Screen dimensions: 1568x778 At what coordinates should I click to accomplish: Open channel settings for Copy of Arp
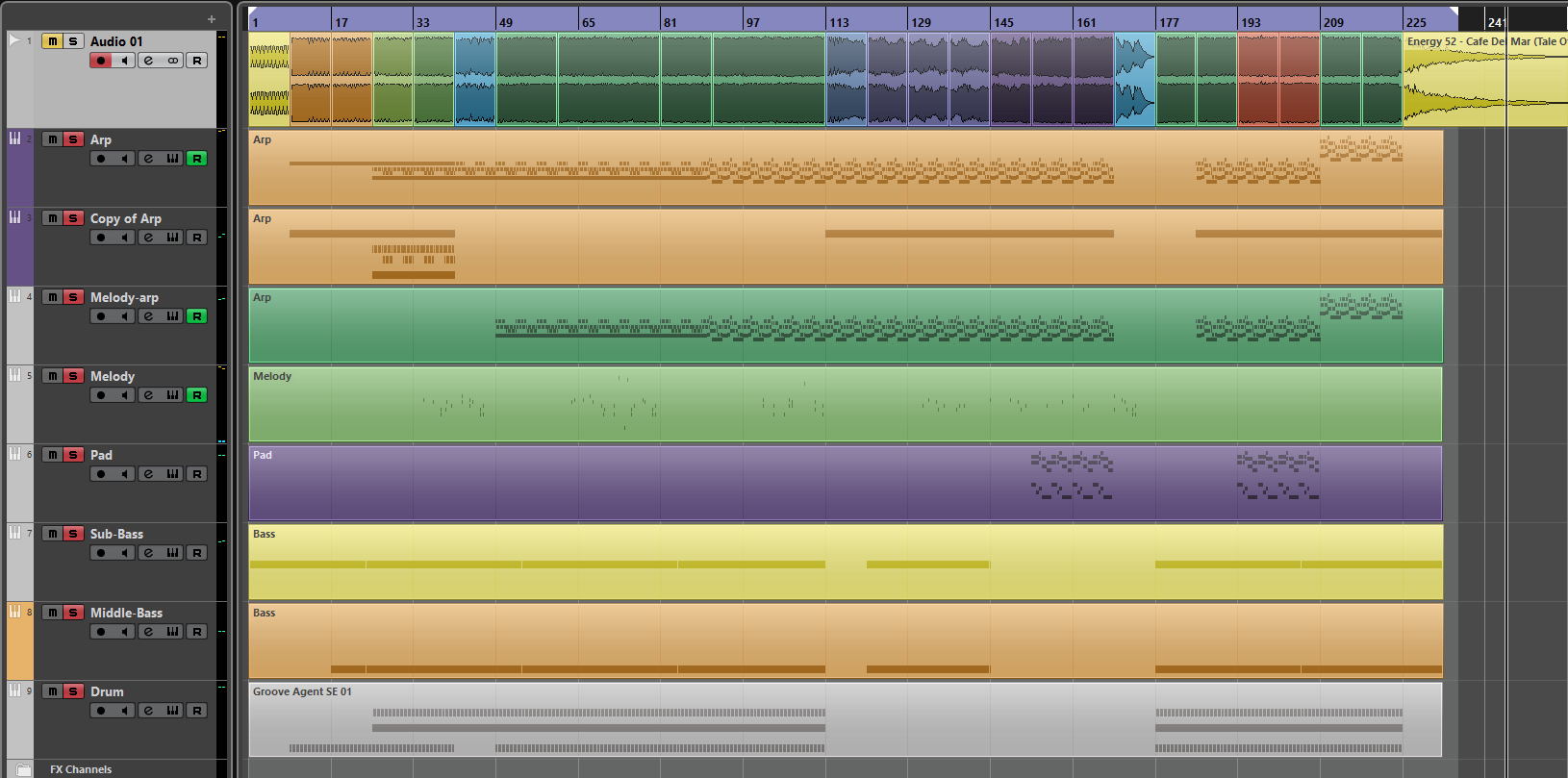(x=148, y=238)
